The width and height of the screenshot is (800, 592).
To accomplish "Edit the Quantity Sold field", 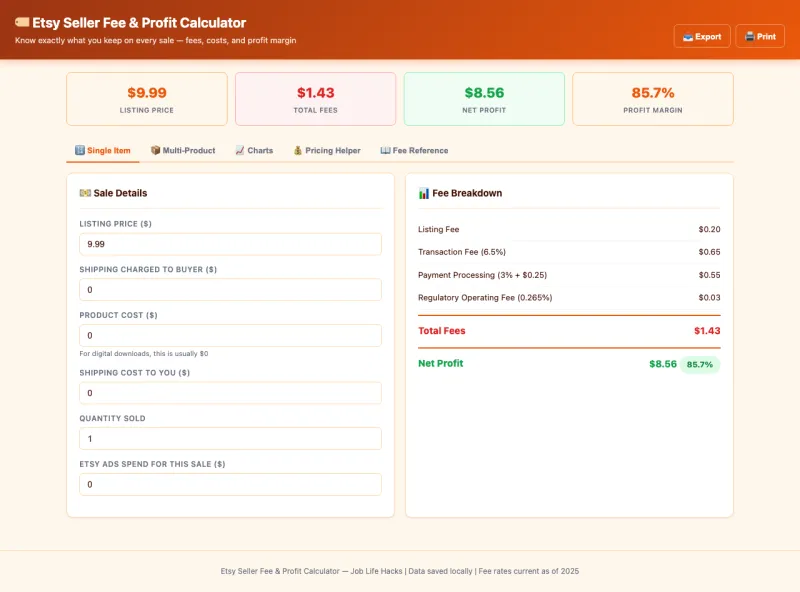I will 230,439.
